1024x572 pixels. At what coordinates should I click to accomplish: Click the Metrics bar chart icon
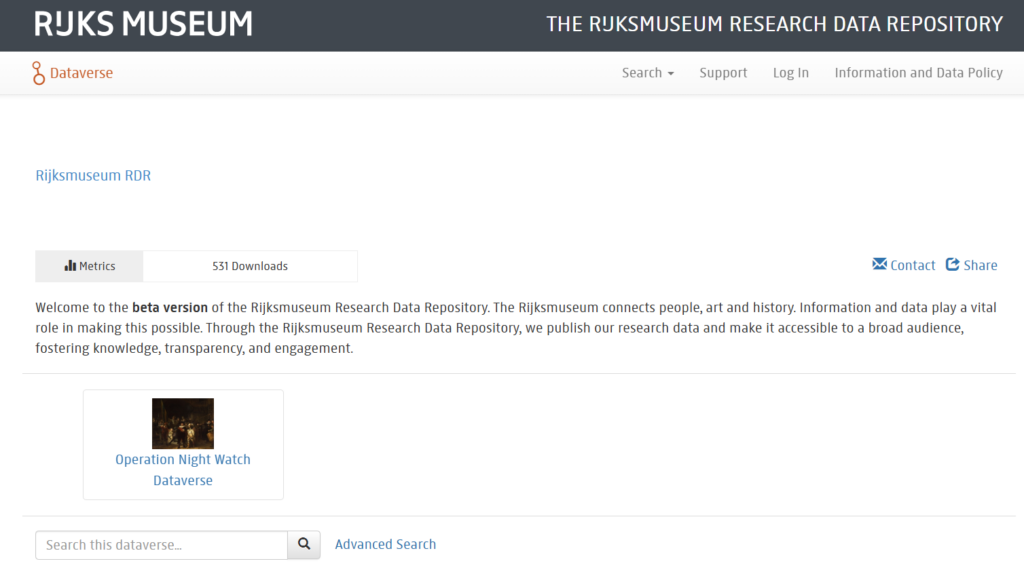tap(70, 265)
